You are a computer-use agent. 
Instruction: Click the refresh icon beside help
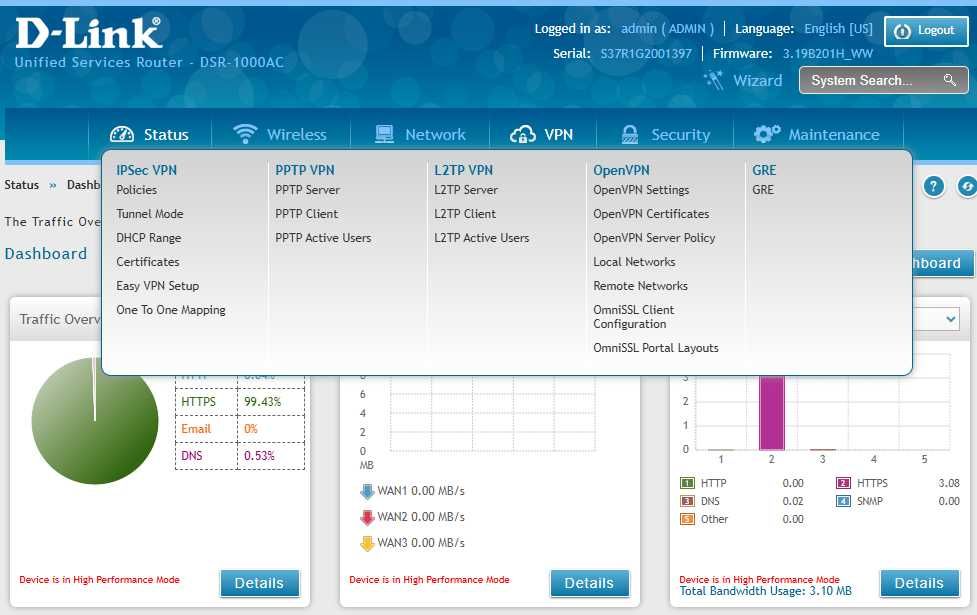click(967, 186)
